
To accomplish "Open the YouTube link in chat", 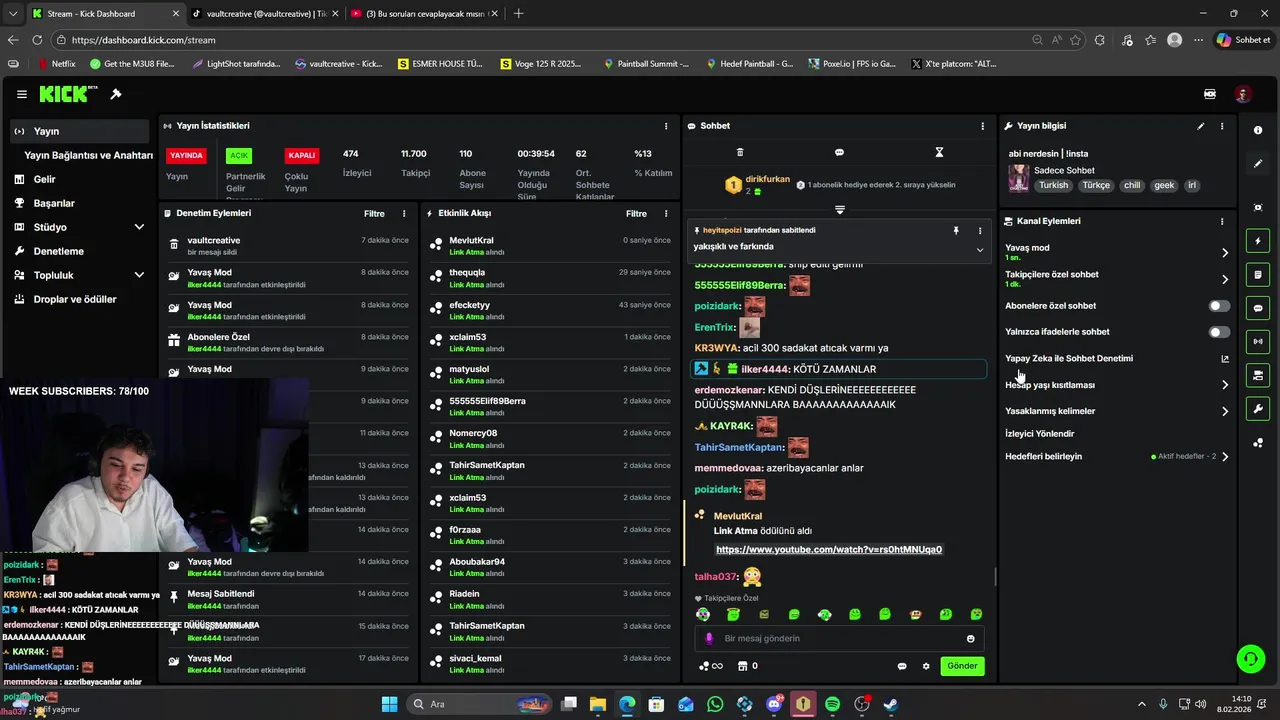I will point(829,549).
